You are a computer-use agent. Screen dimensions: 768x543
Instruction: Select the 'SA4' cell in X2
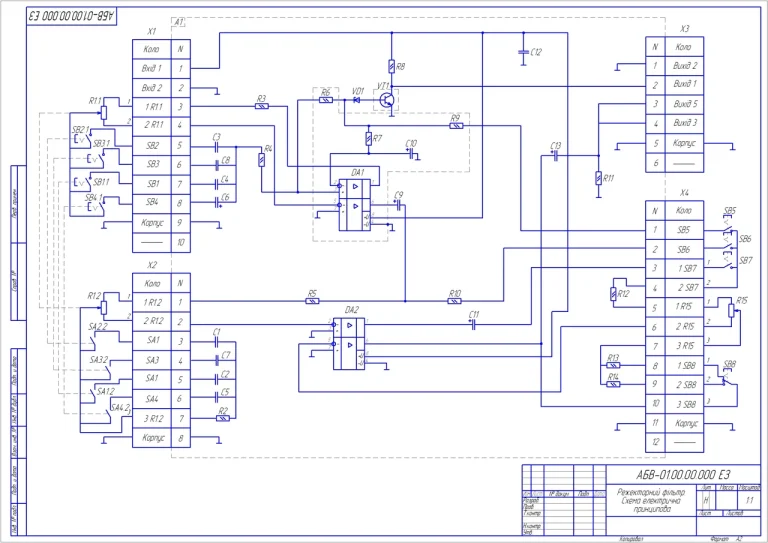pyautogui.click(x=152, y=399)
